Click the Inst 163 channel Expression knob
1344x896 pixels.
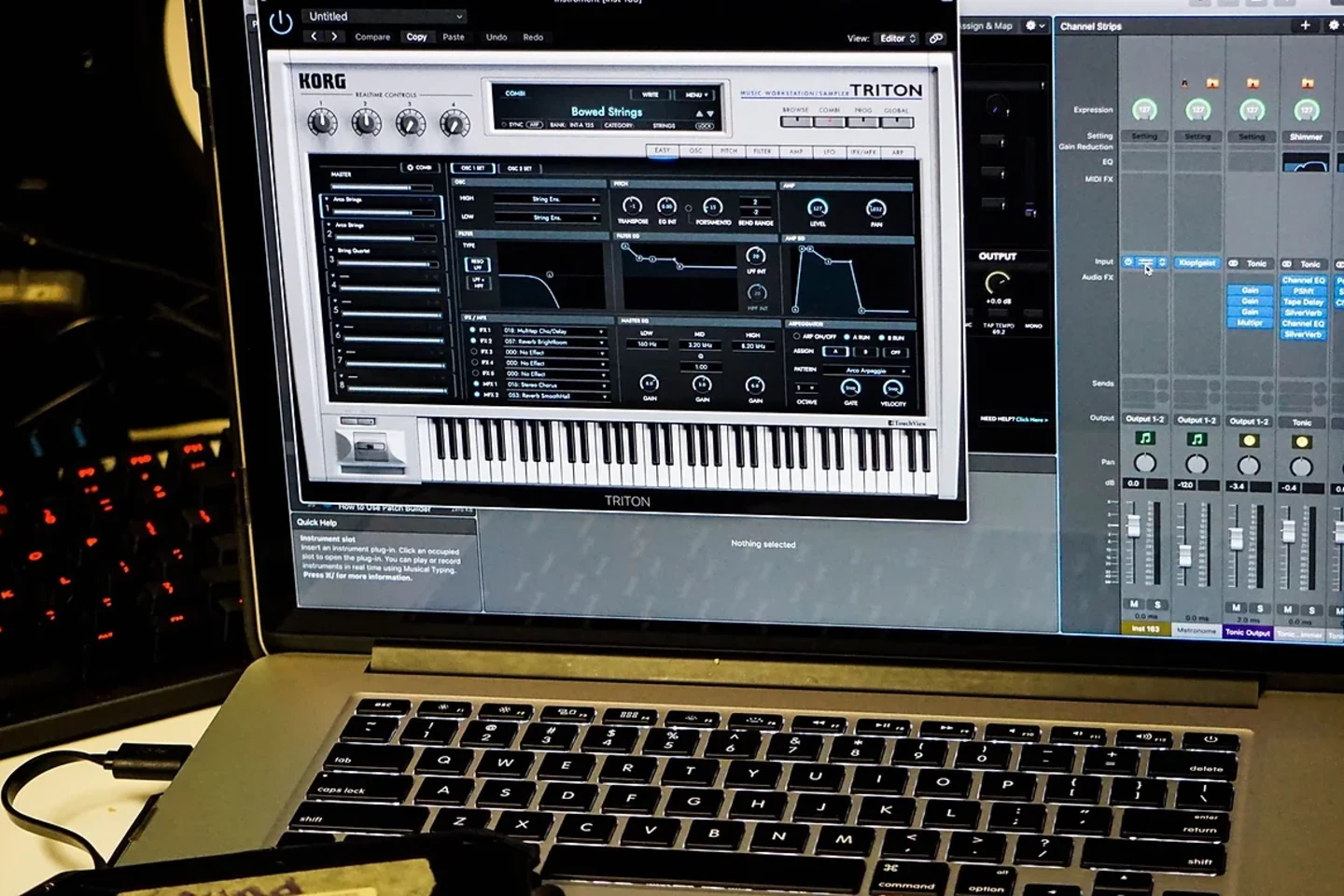[1144, 110]
